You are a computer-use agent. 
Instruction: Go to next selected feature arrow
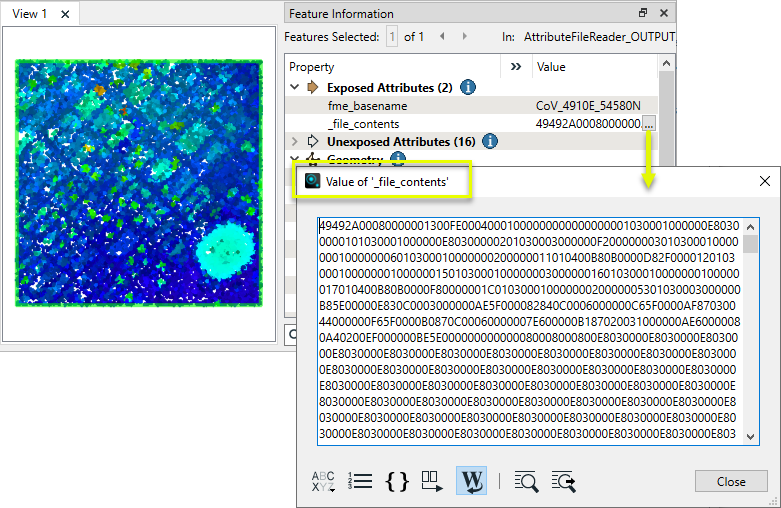tap(466, 37)
